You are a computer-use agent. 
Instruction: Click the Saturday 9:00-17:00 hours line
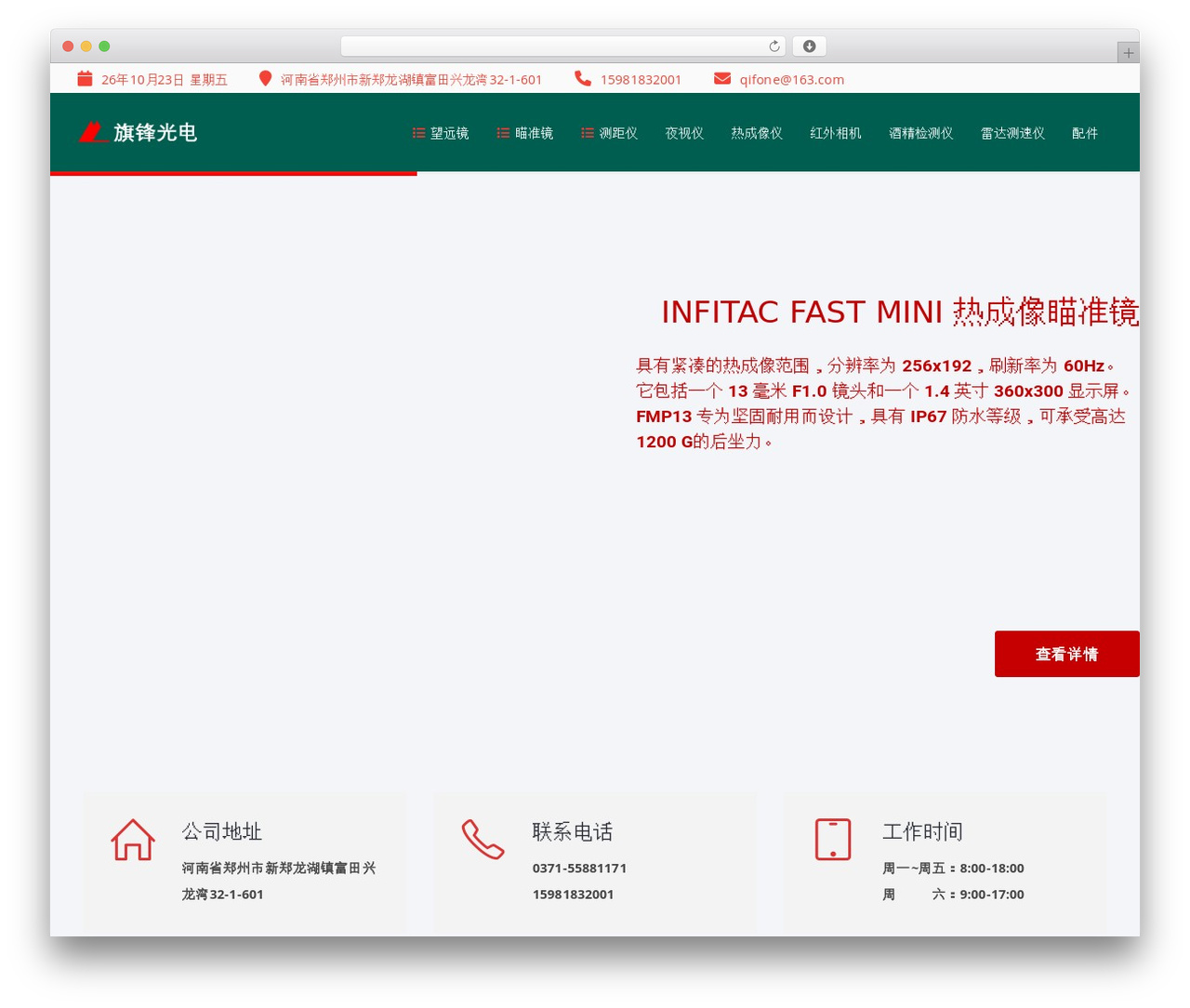953,894
